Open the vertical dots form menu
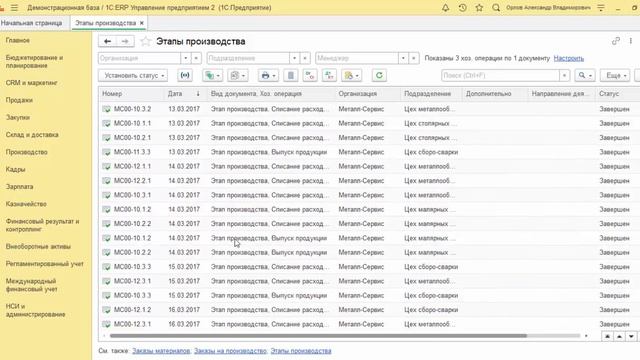Image resolution: width=640 pixels, height=360 pixels. (x=631, y=41)
